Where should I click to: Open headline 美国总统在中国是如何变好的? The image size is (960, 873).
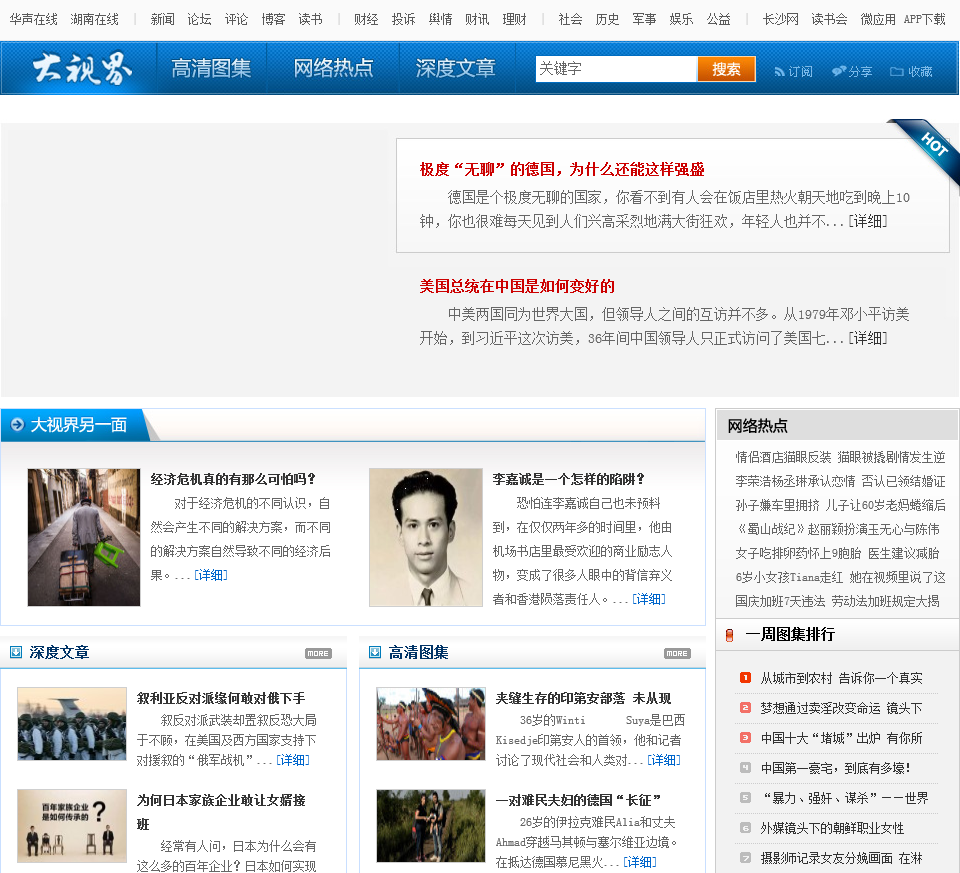point(517,286)
